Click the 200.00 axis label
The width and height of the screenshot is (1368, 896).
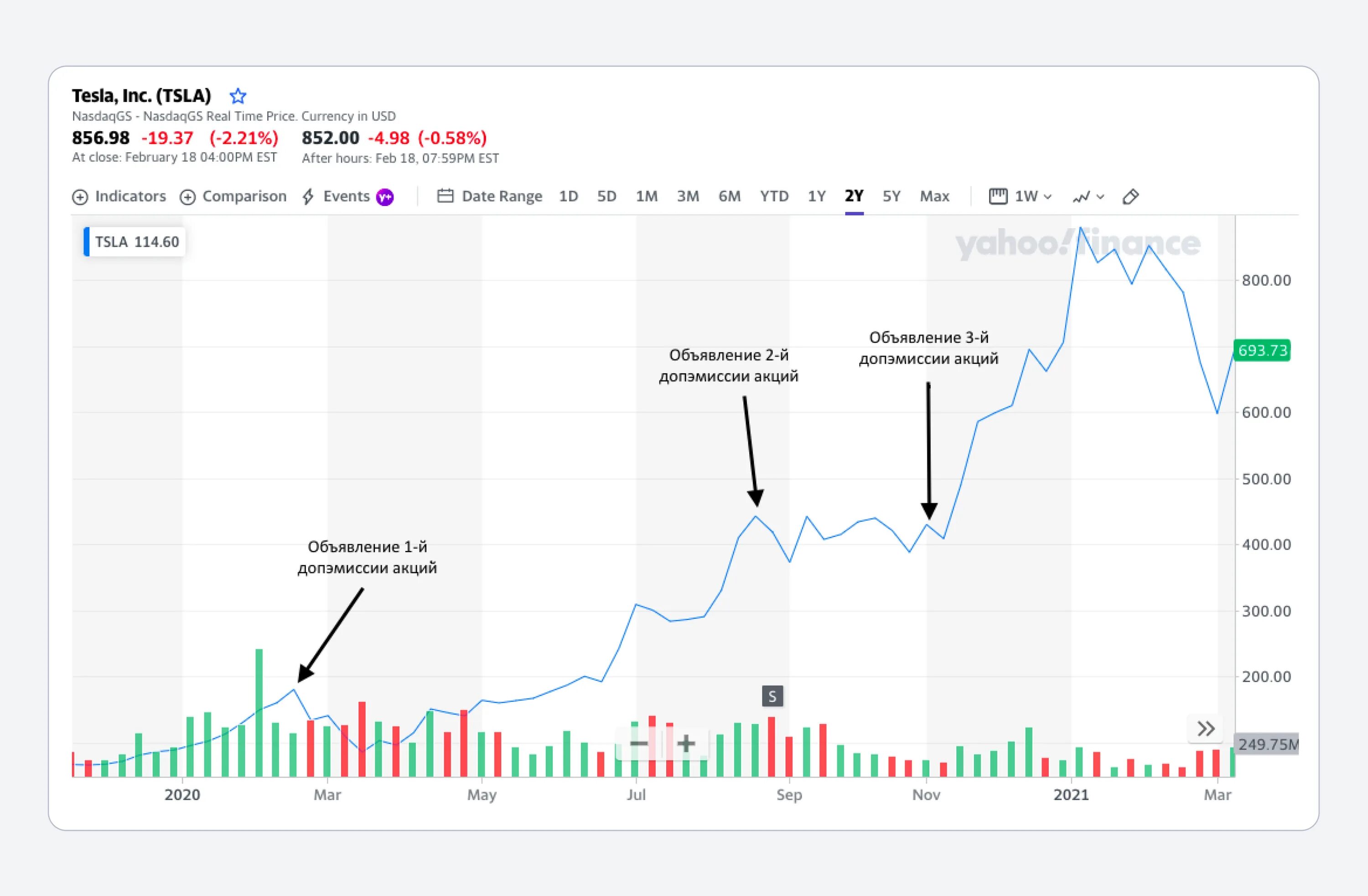tap(1266, 677)
